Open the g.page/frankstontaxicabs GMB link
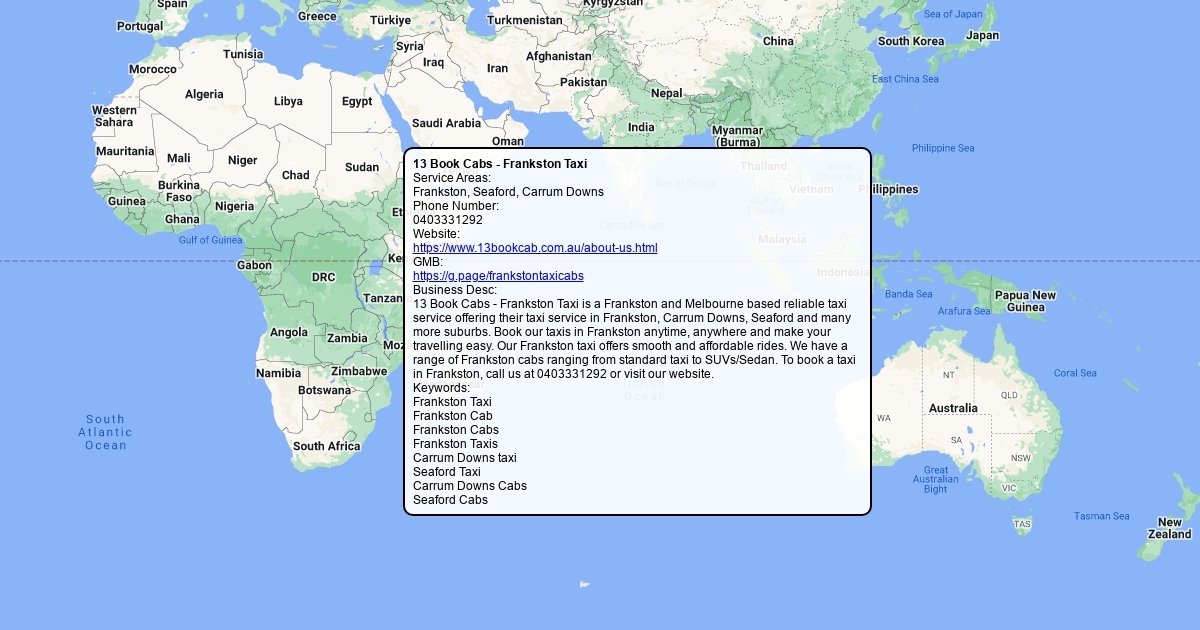 pos(497,276)
